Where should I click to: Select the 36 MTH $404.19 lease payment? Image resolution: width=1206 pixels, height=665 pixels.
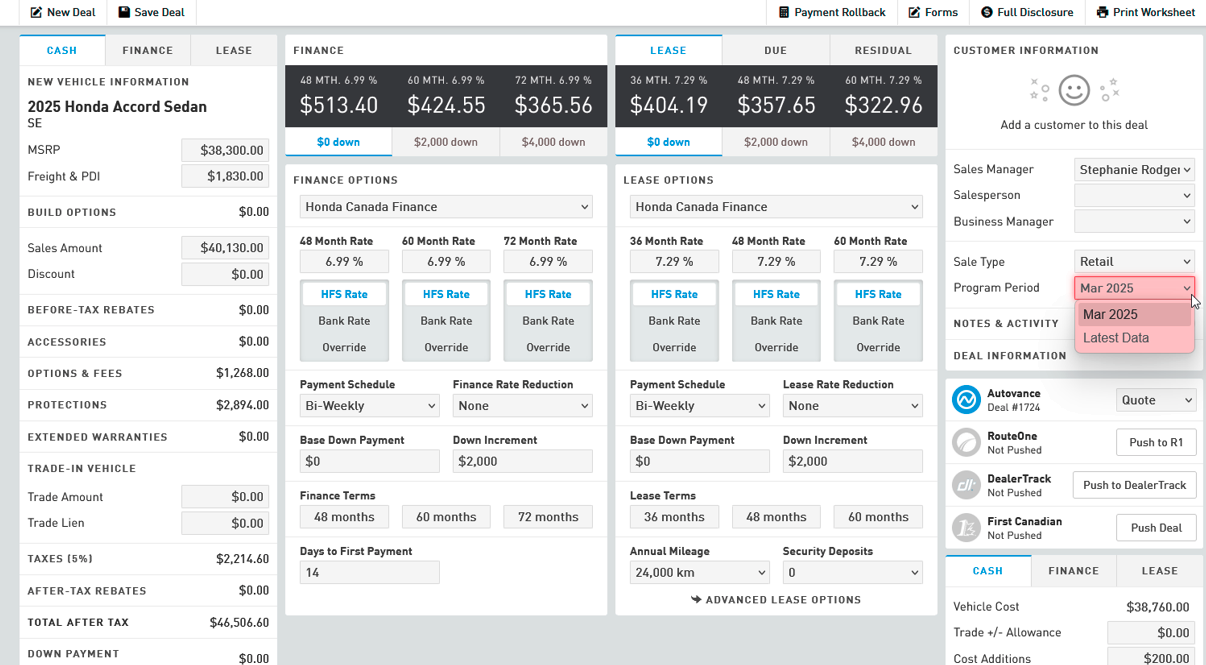click(x=669, y=96)
